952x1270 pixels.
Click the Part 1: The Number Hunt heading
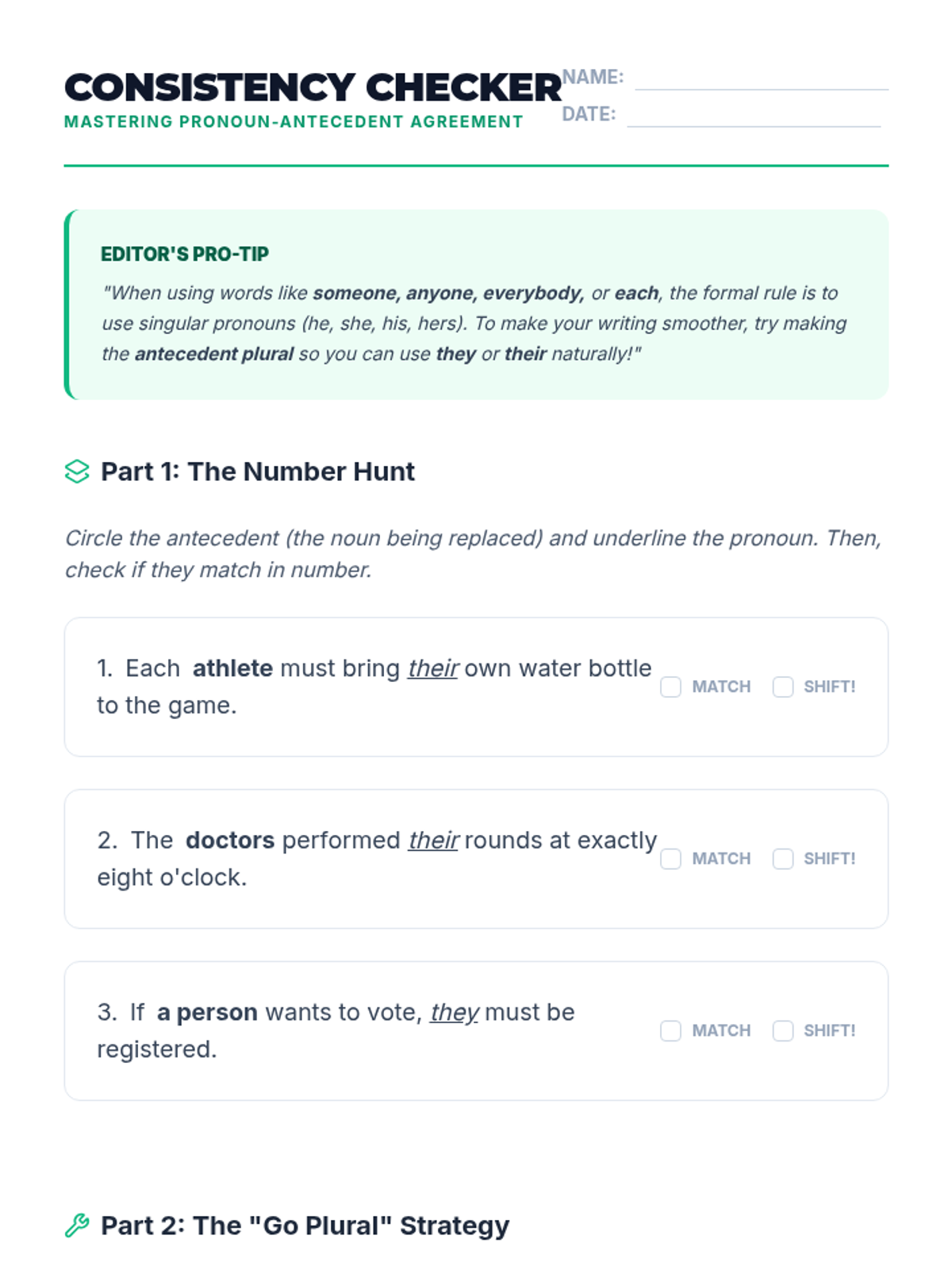coord(257,471)
